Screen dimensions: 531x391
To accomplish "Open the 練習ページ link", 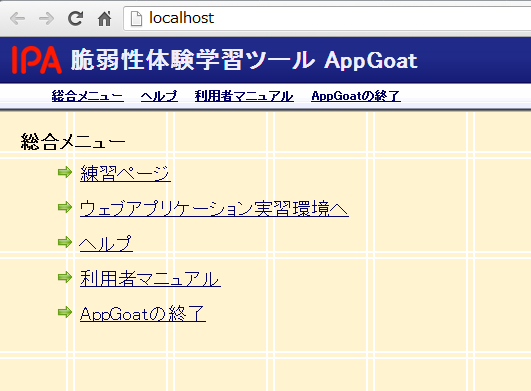I will [125, 173].
